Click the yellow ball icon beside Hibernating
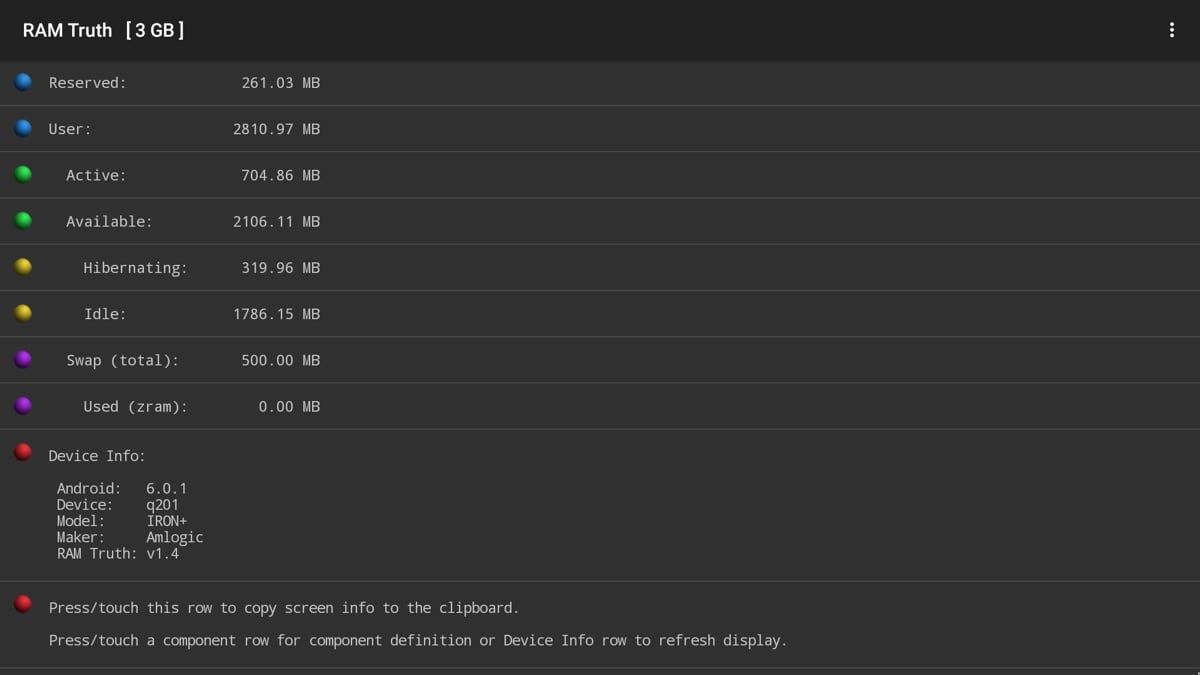Image resolution: width=1200 pixels, height=675 pixels. click(23, 267)
